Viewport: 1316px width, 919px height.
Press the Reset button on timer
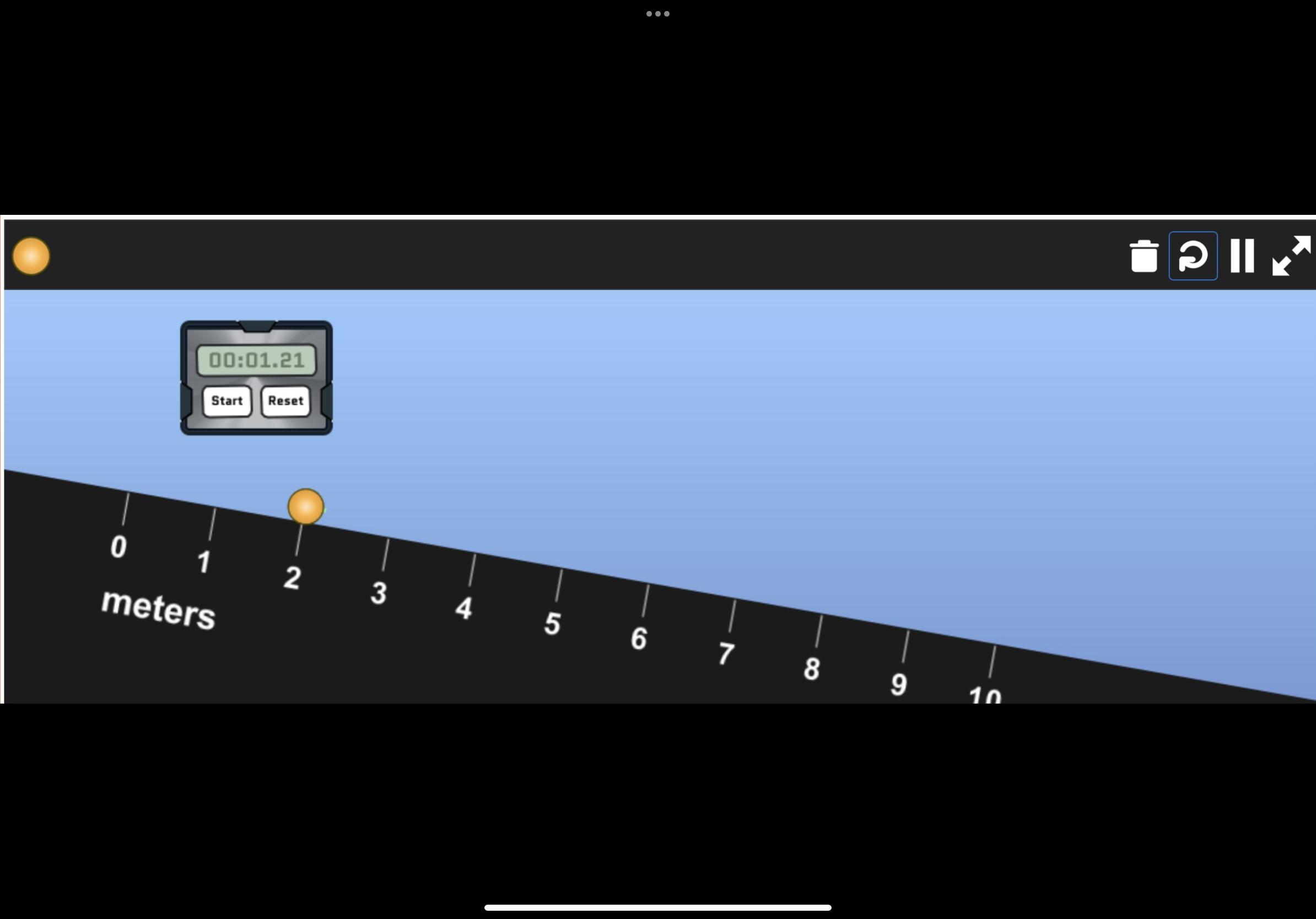(x=283, y=400)
